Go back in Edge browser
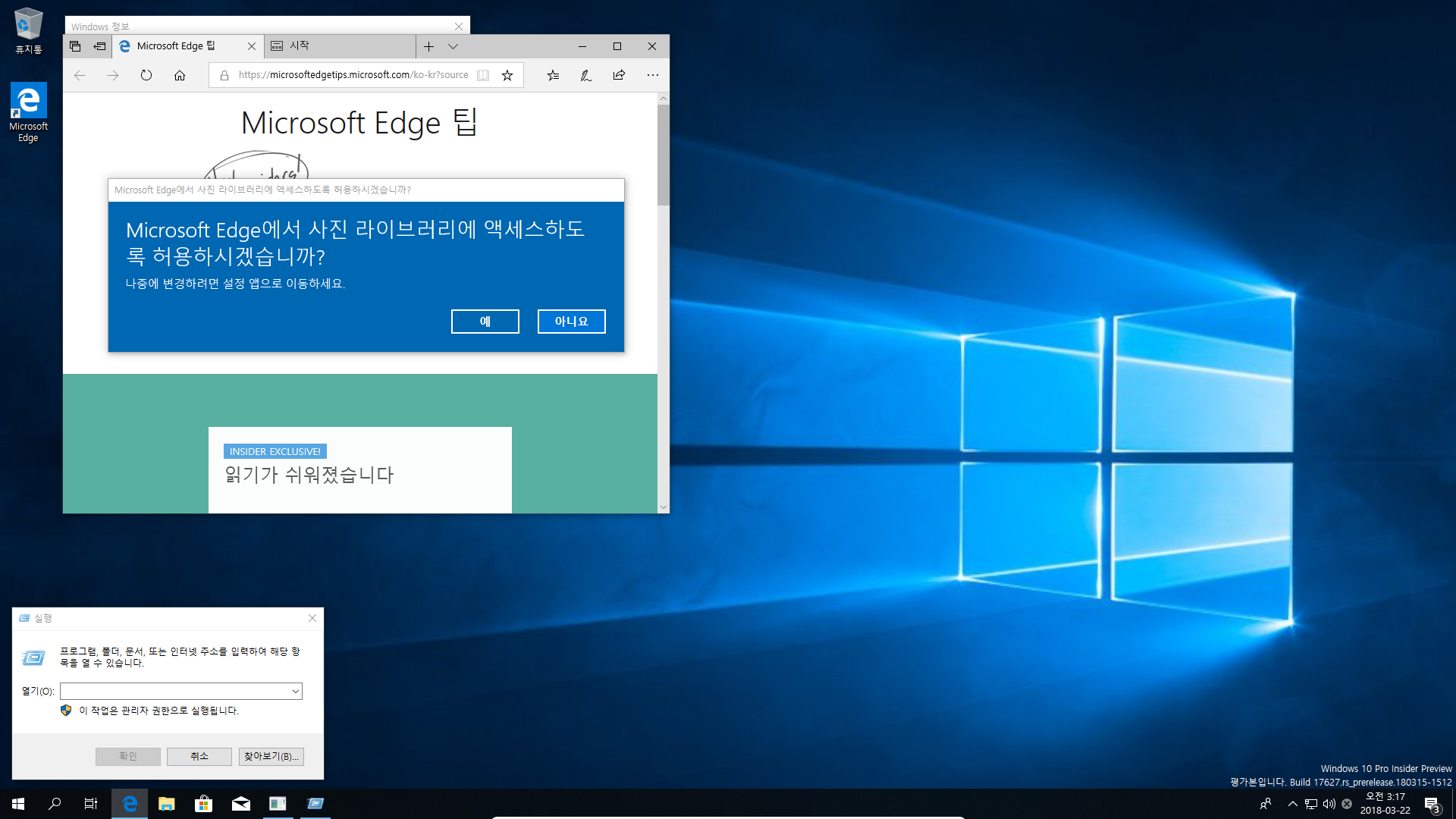Image resolution: width=1456 pixels, height=819 pixels. [x=80, y=75]
